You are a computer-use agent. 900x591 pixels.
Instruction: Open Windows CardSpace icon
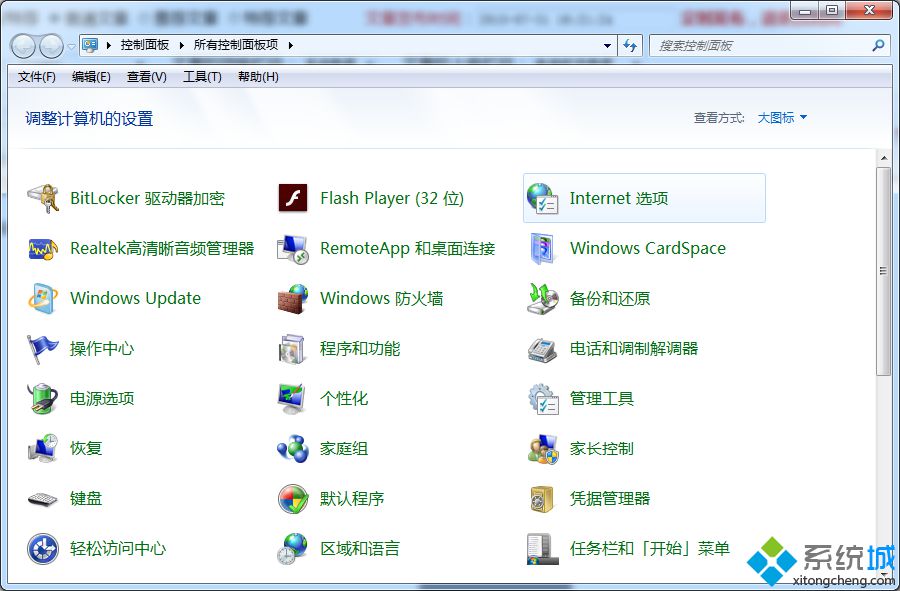click(x=542, y=248)
